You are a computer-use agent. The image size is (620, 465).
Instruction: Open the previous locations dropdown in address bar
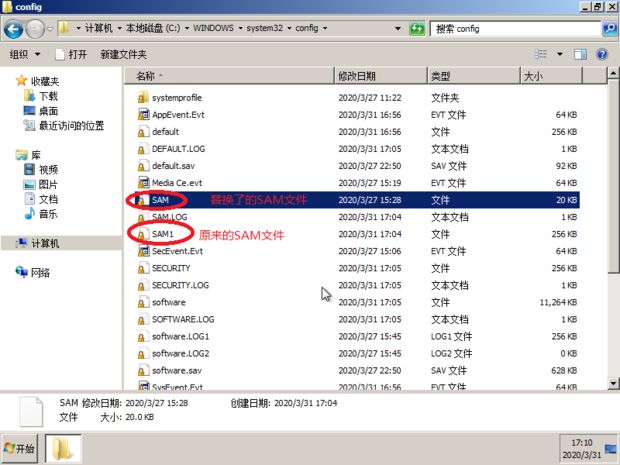398,28
